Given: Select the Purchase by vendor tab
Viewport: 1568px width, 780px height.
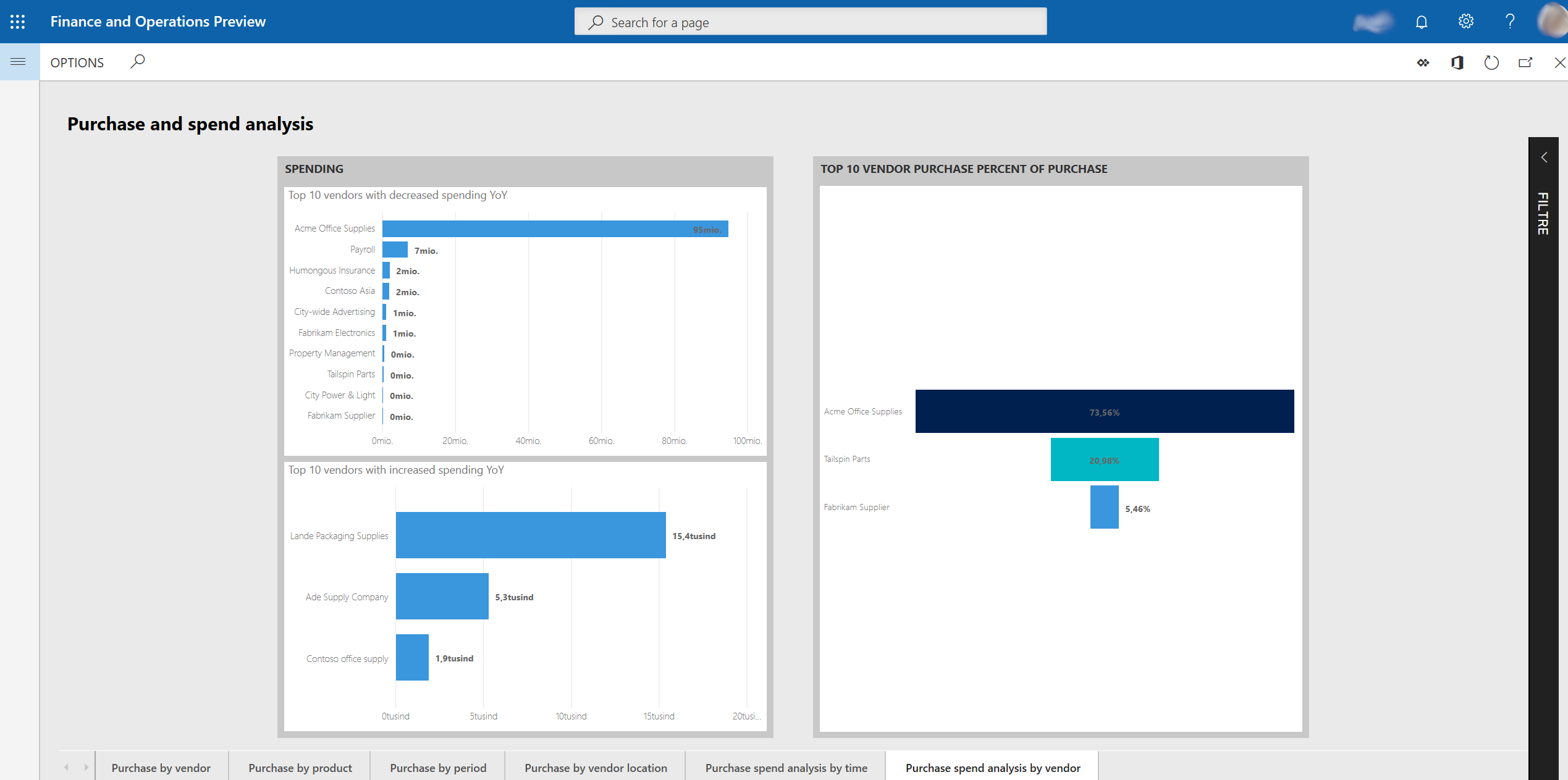Looking at the screenshot, I should tap(161, 767).
